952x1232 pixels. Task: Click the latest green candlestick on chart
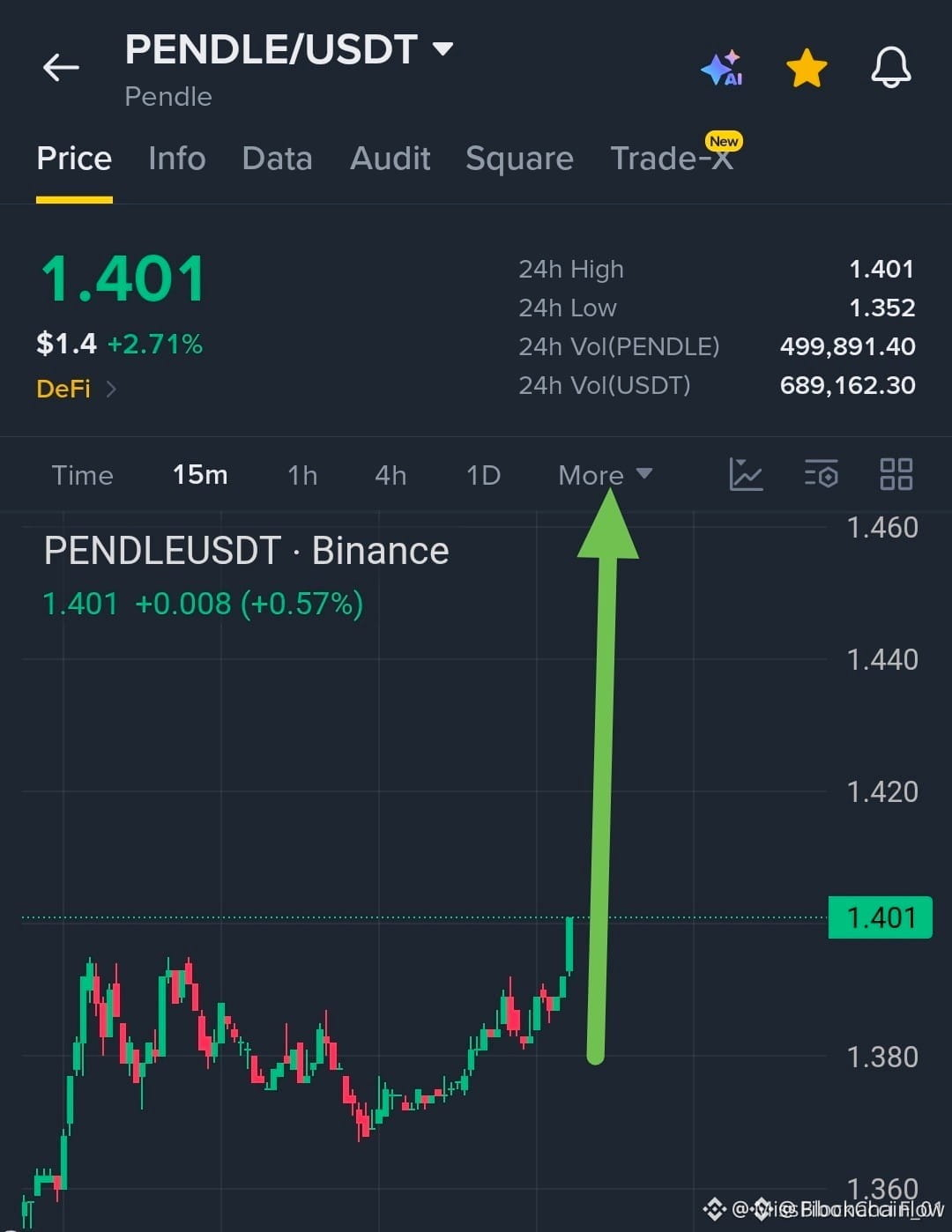coord(569,946)
